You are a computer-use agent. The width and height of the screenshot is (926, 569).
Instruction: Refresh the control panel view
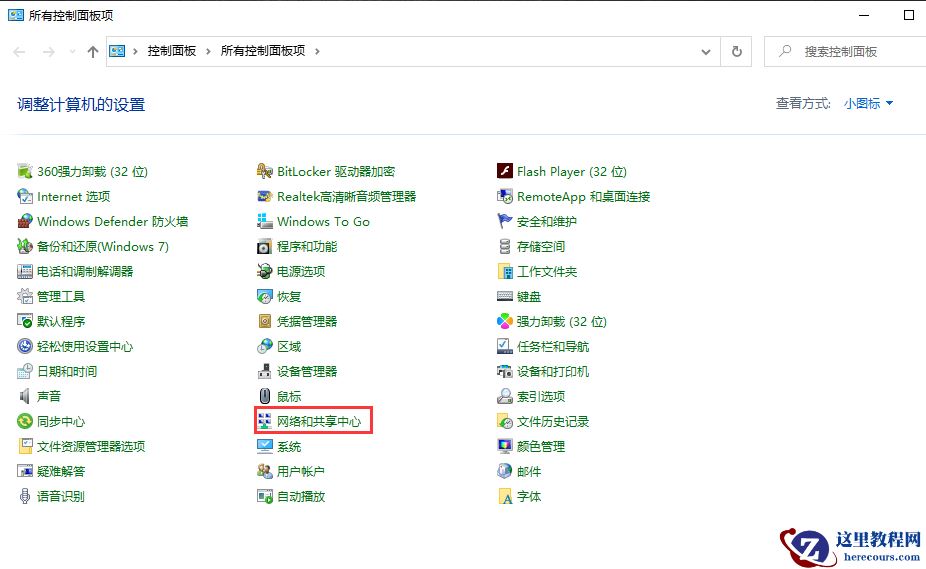click(x=736, y=51)
